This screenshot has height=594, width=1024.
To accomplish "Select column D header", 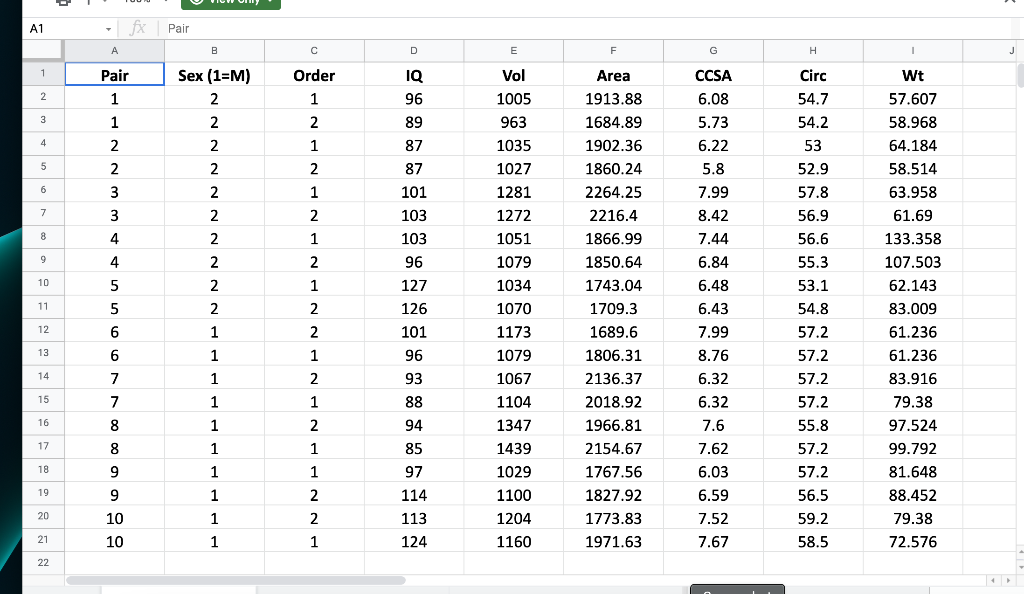I will [414, 50].
